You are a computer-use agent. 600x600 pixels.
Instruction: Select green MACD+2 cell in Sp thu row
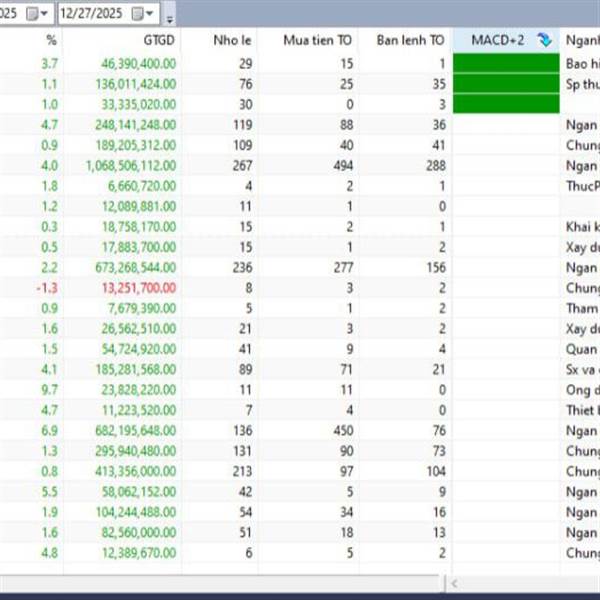506,83
